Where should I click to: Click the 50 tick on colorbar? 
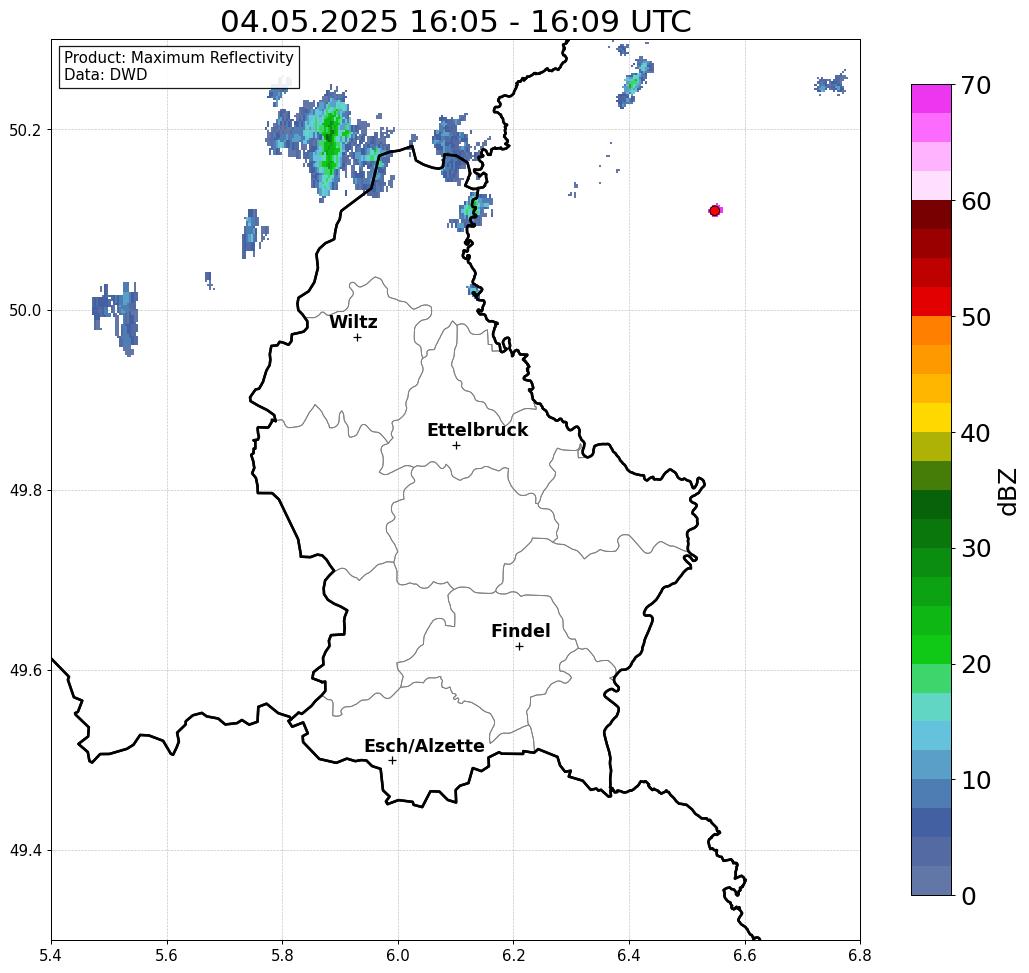coord(976,317)
